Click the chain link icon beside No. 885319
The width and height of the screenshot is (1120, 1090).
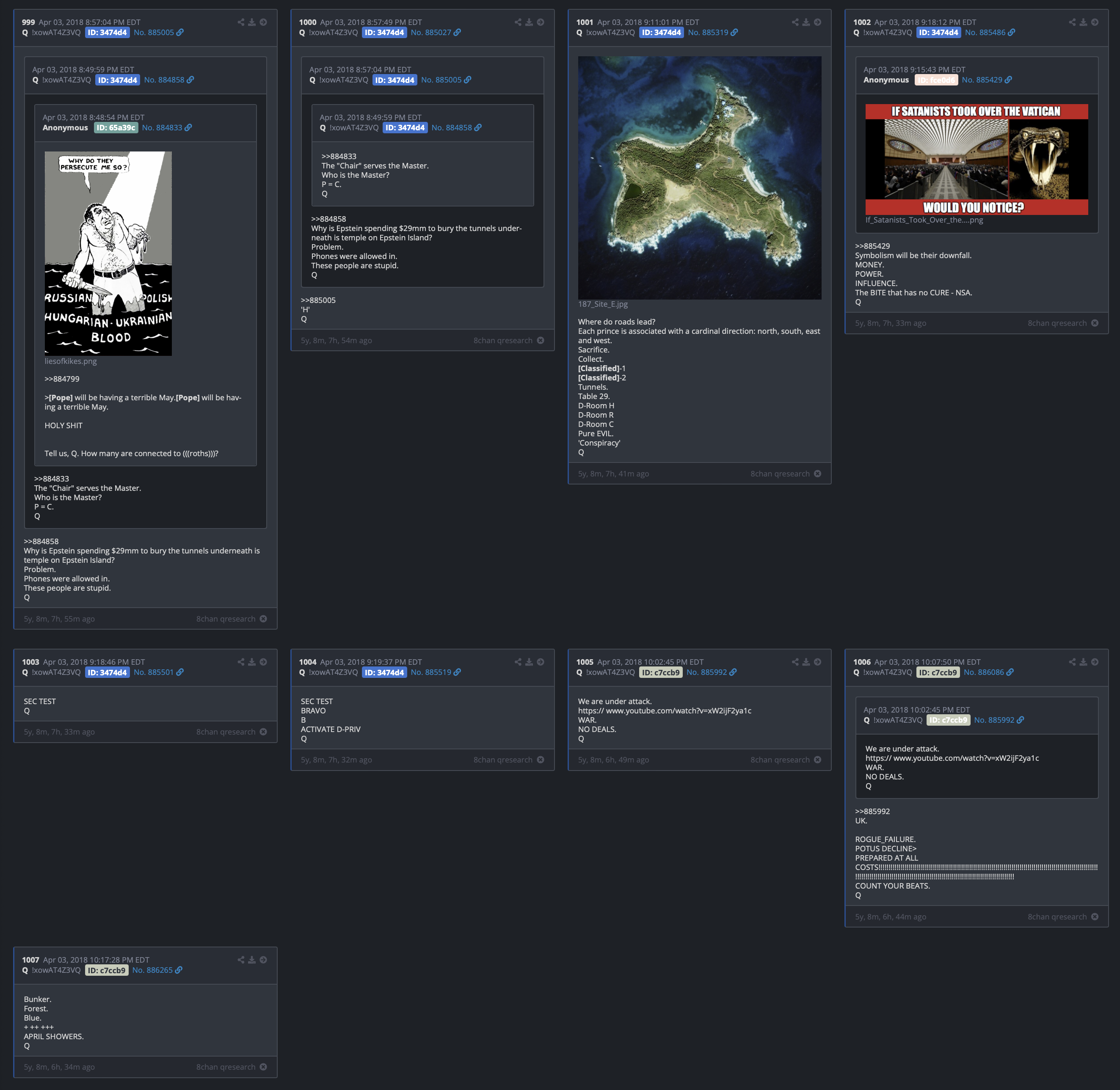pos(735,33)
